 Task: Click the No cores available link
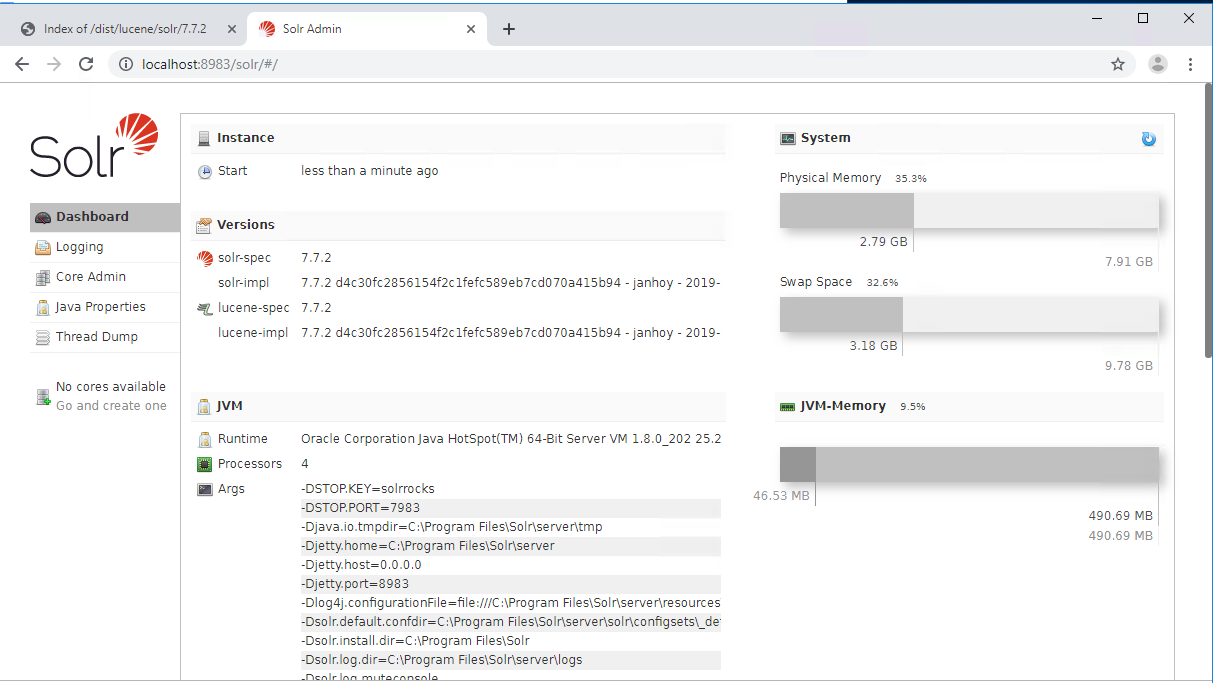pos(110,387)
